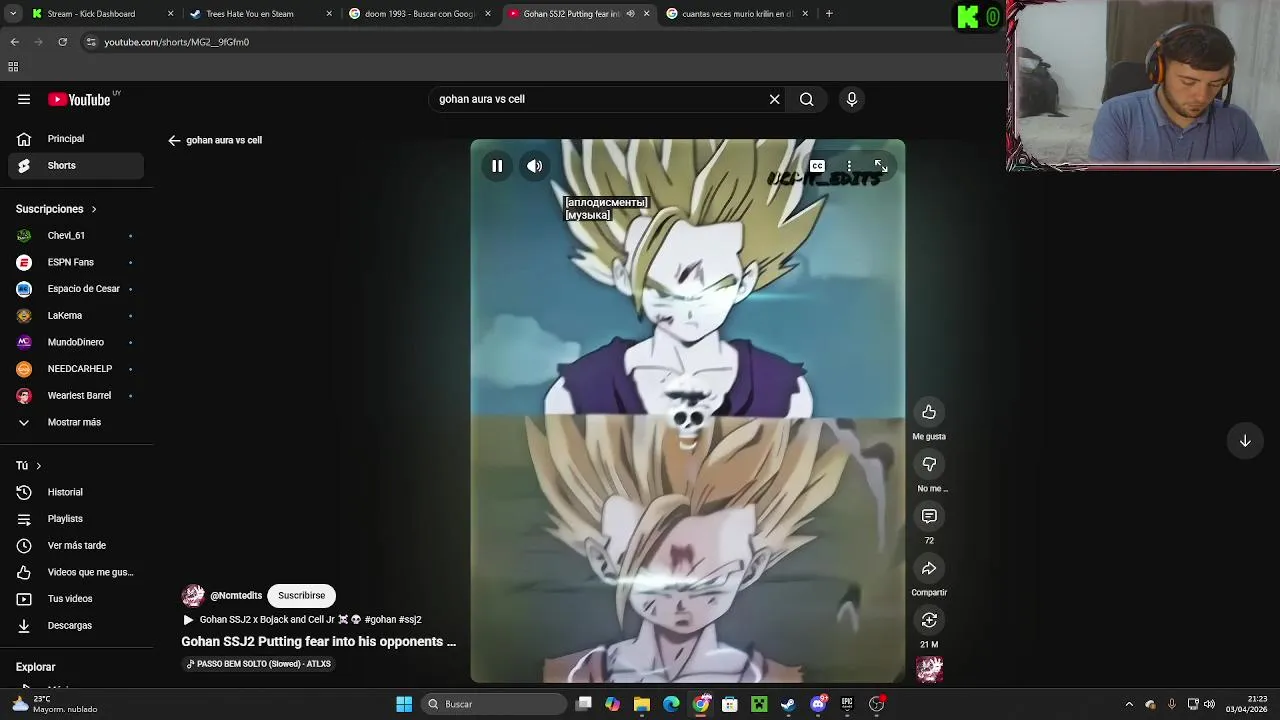Open the MundoDinero channel
Screen dimensions: 1280x720
coord(76,342)
